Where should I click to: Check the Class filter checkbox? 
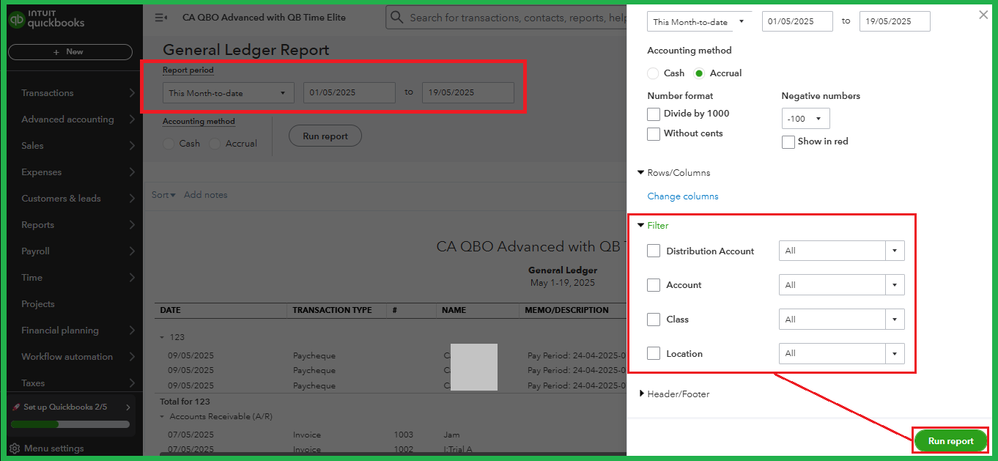point(653,319)
